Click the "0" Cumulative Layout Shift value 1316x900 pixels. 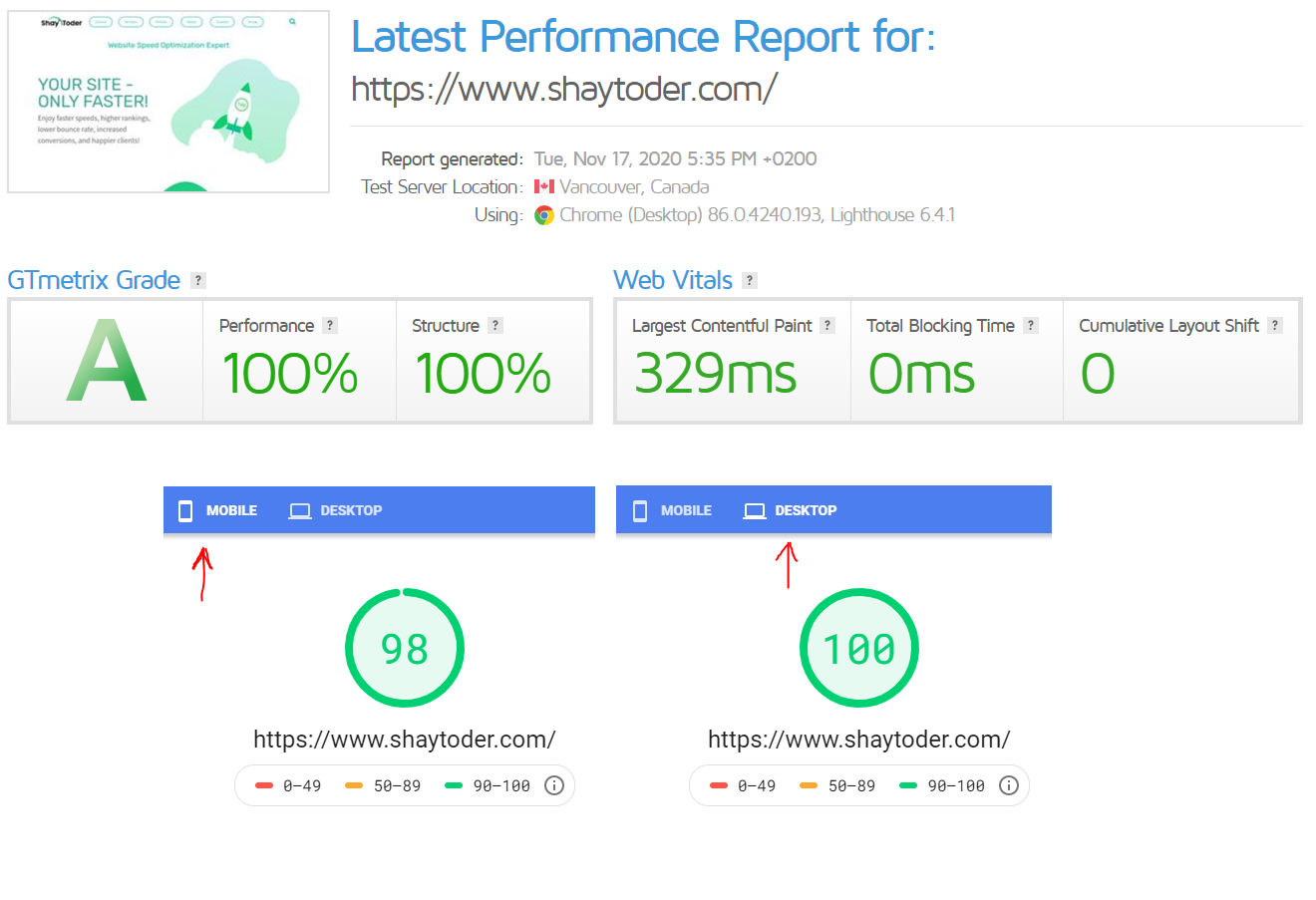tap(1098, 374)
